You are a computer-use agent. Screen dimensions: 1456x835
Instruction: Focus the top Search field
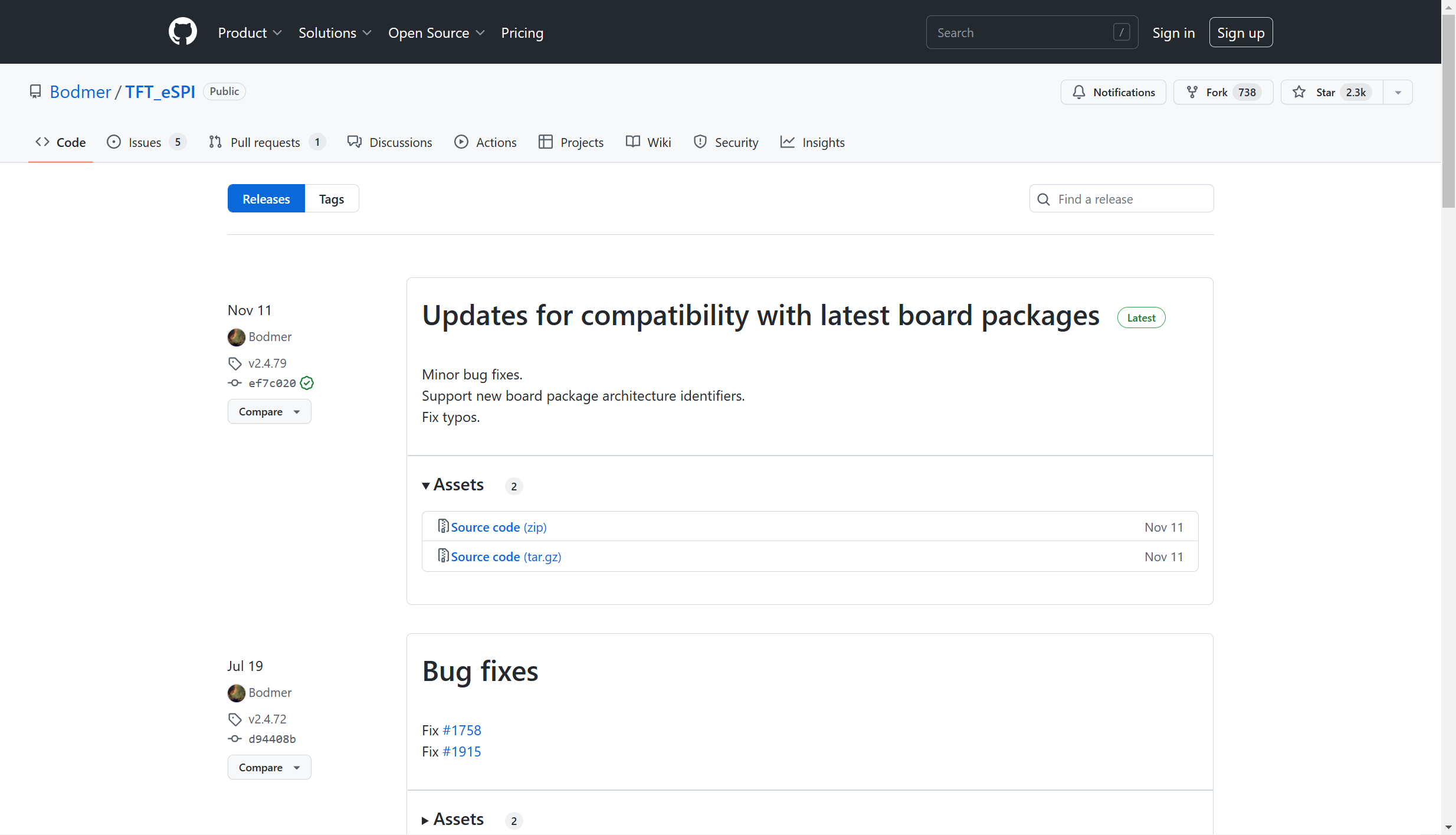pos(1032,32)
